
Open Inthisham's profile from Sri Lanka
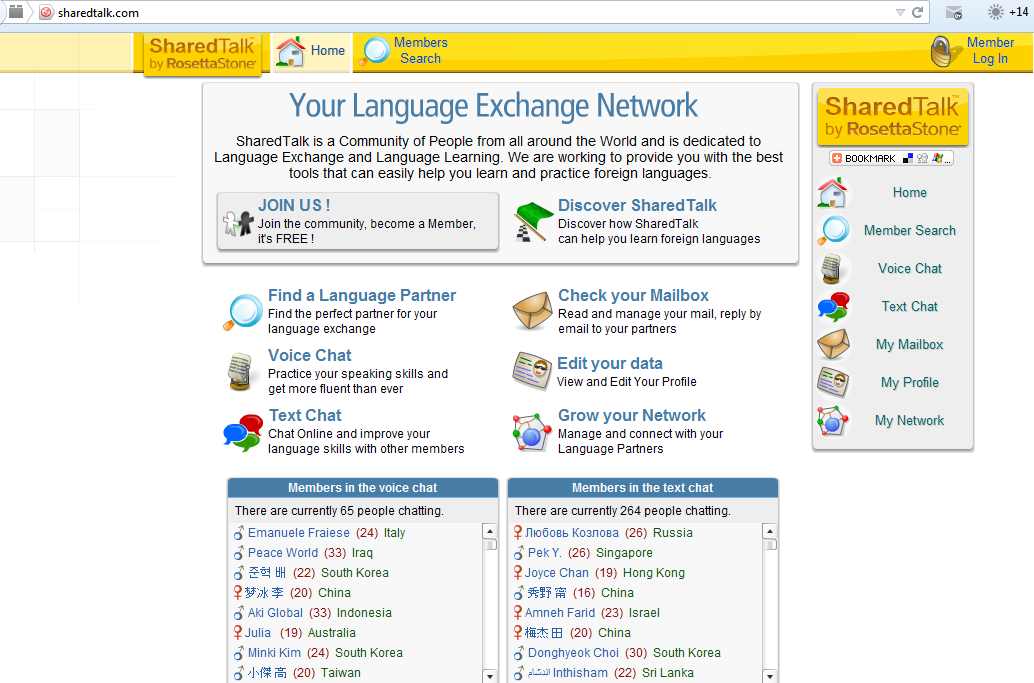[x=568, y=672]
